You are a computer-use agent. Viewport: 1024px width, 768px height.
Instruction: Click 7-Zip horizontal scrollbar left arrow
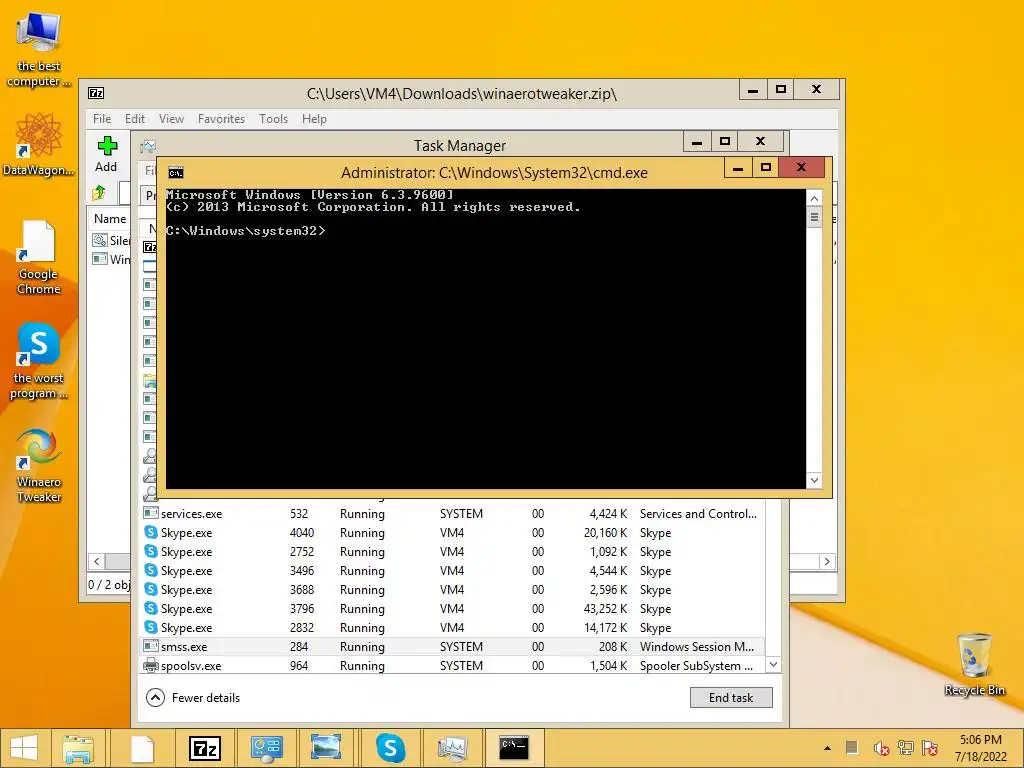(x=97, y=562)
